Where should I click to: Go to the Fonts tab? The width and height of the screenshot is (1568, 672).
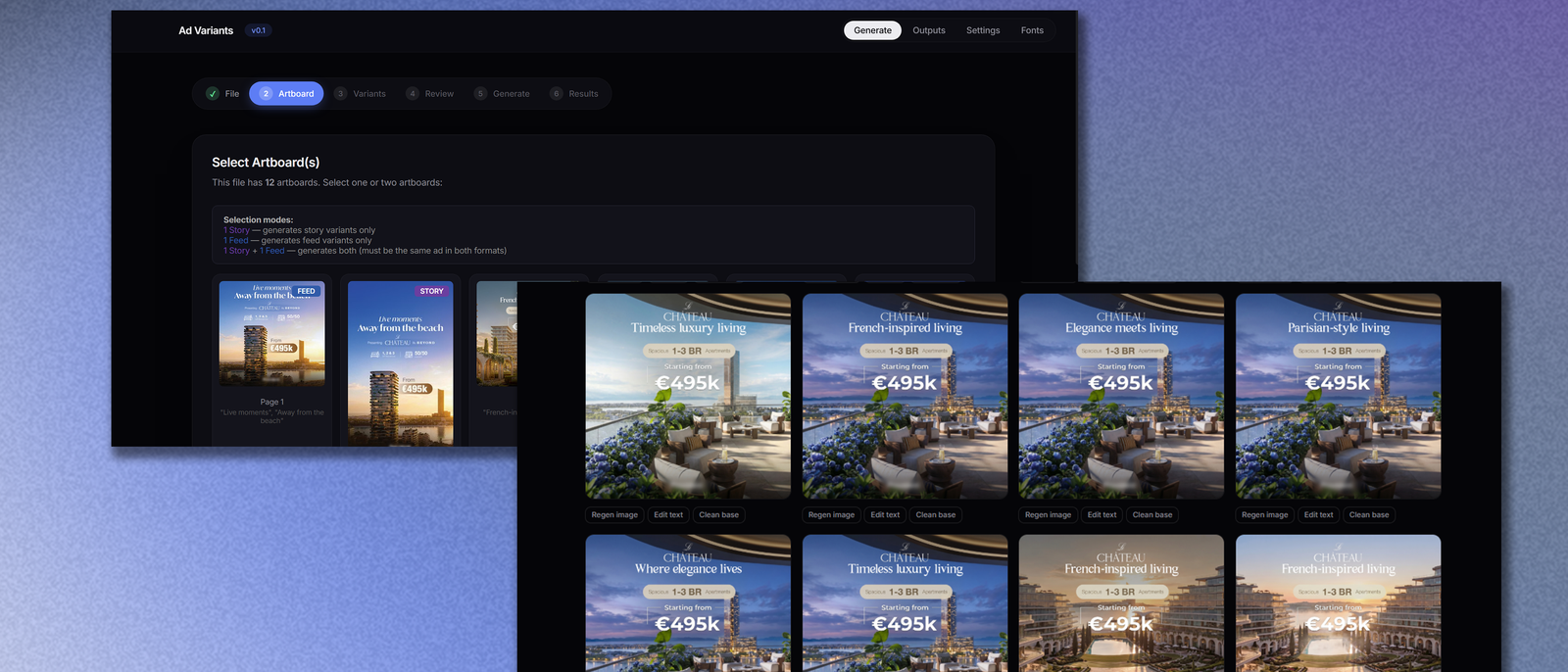coord(1032,30)
